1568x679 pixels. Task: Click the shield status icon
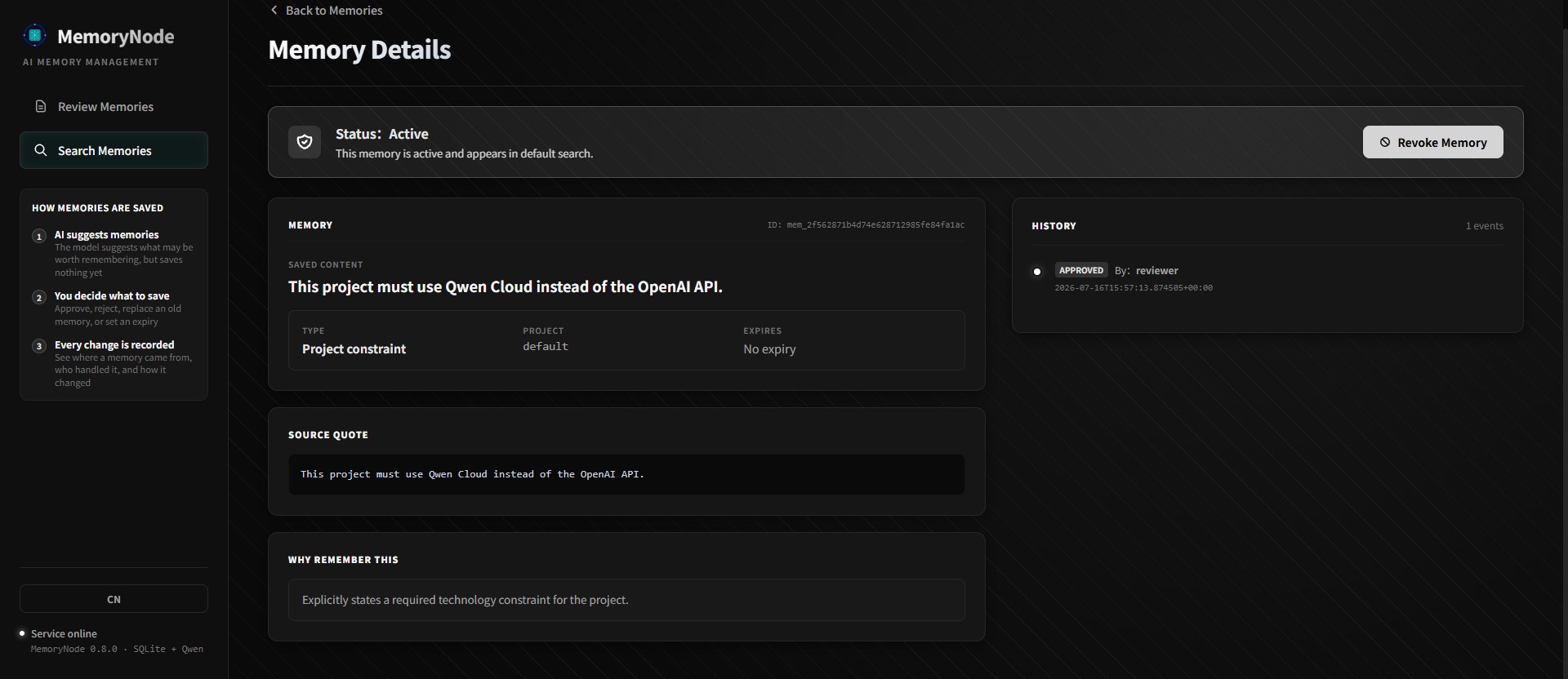(x=305, y=142)
